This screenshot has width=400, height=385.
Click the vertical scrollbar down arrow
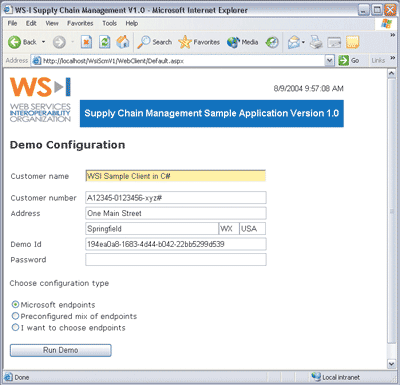click(x=392, y=364)
